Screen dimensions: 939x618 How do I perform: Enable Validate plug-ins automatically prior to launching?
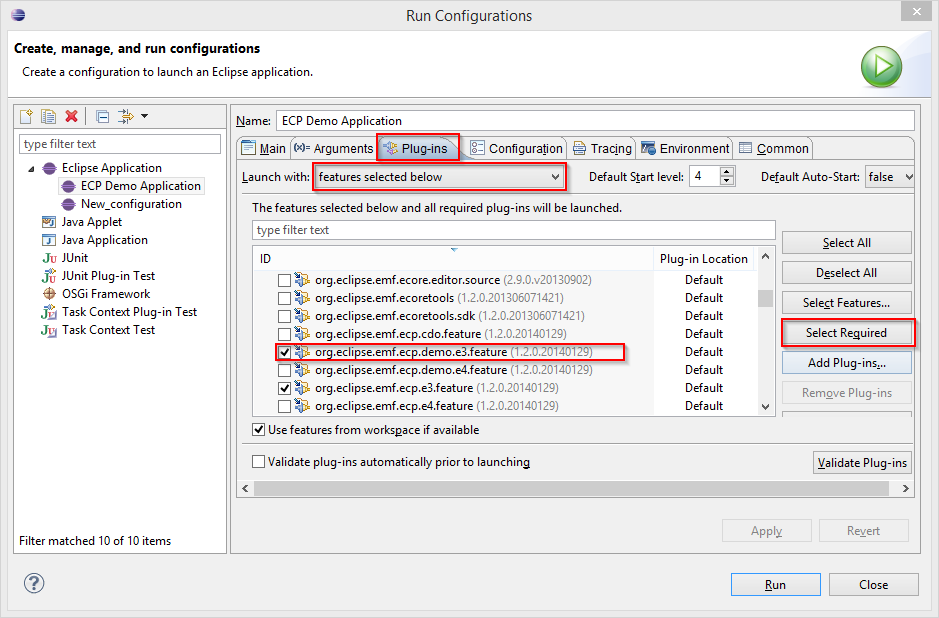[259, 462]
